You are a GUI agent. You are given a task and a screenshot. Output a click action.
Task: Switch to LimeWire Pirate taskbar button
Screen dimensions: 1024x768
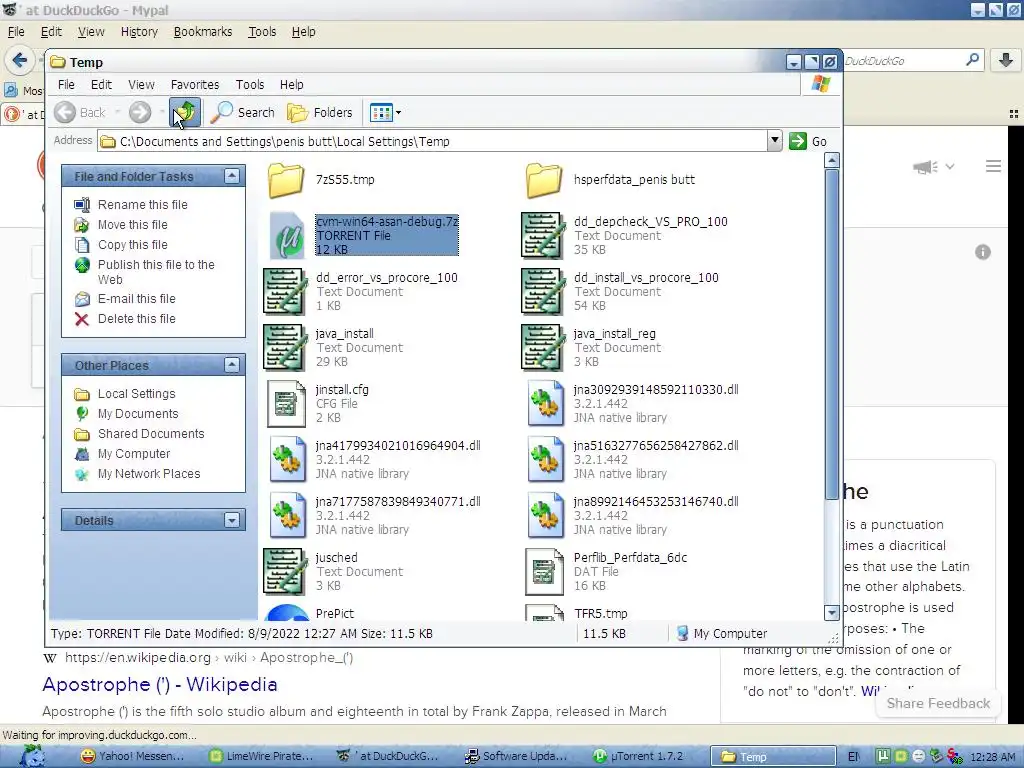(x=261, y=756)
